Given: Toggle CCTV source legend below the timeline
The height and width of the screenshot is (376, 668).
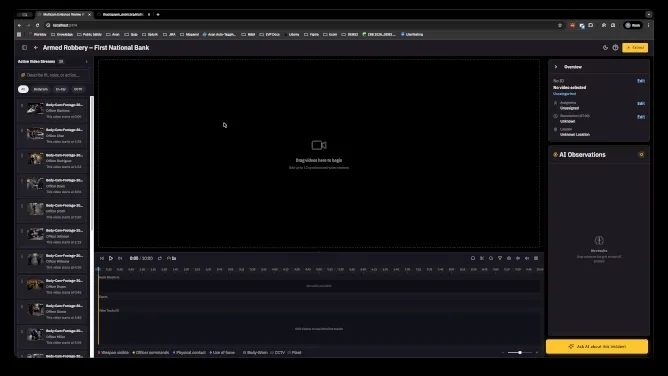Looking at the screenshot, I should (x=278, y=353).
